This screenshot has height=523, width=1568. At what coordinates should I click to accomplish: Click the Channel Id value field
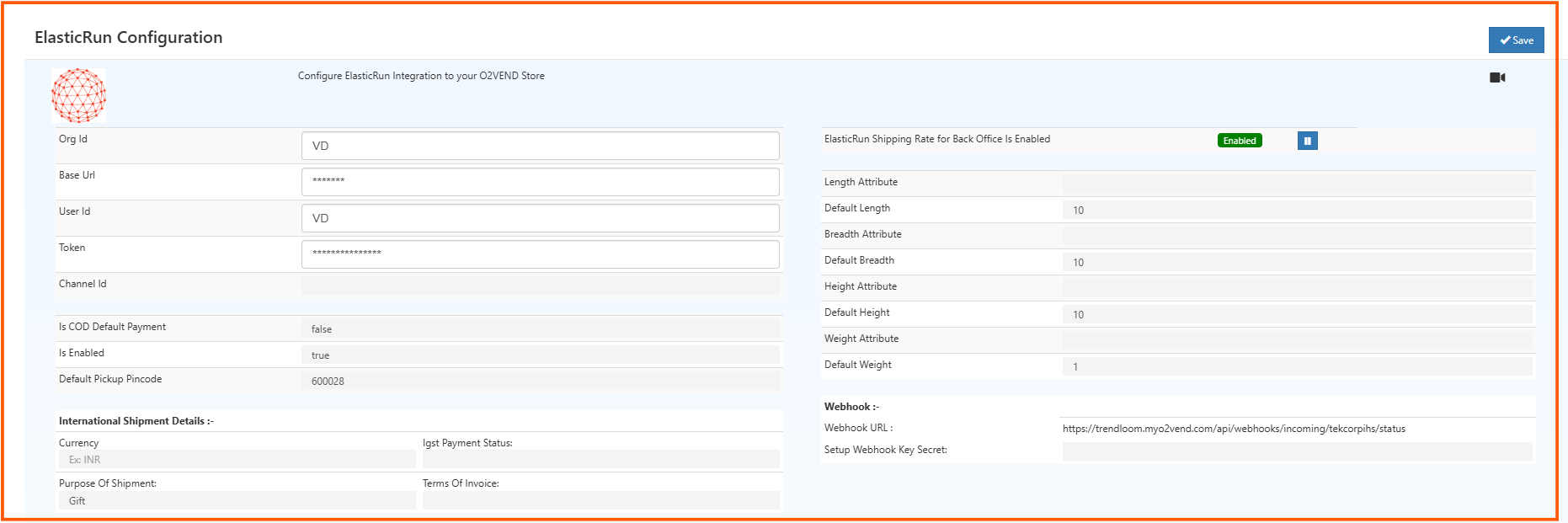pos(540,286)
